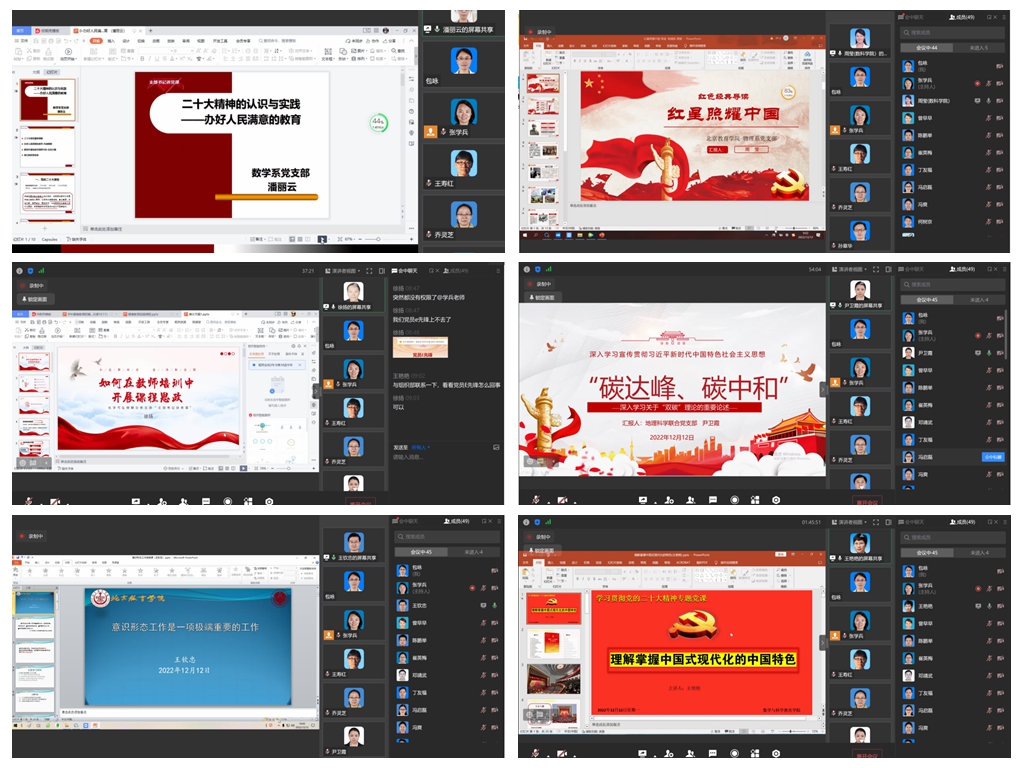
Task: Click the green network signal icon in 碳达峰 meeting
Action: (x=549, y=269)
